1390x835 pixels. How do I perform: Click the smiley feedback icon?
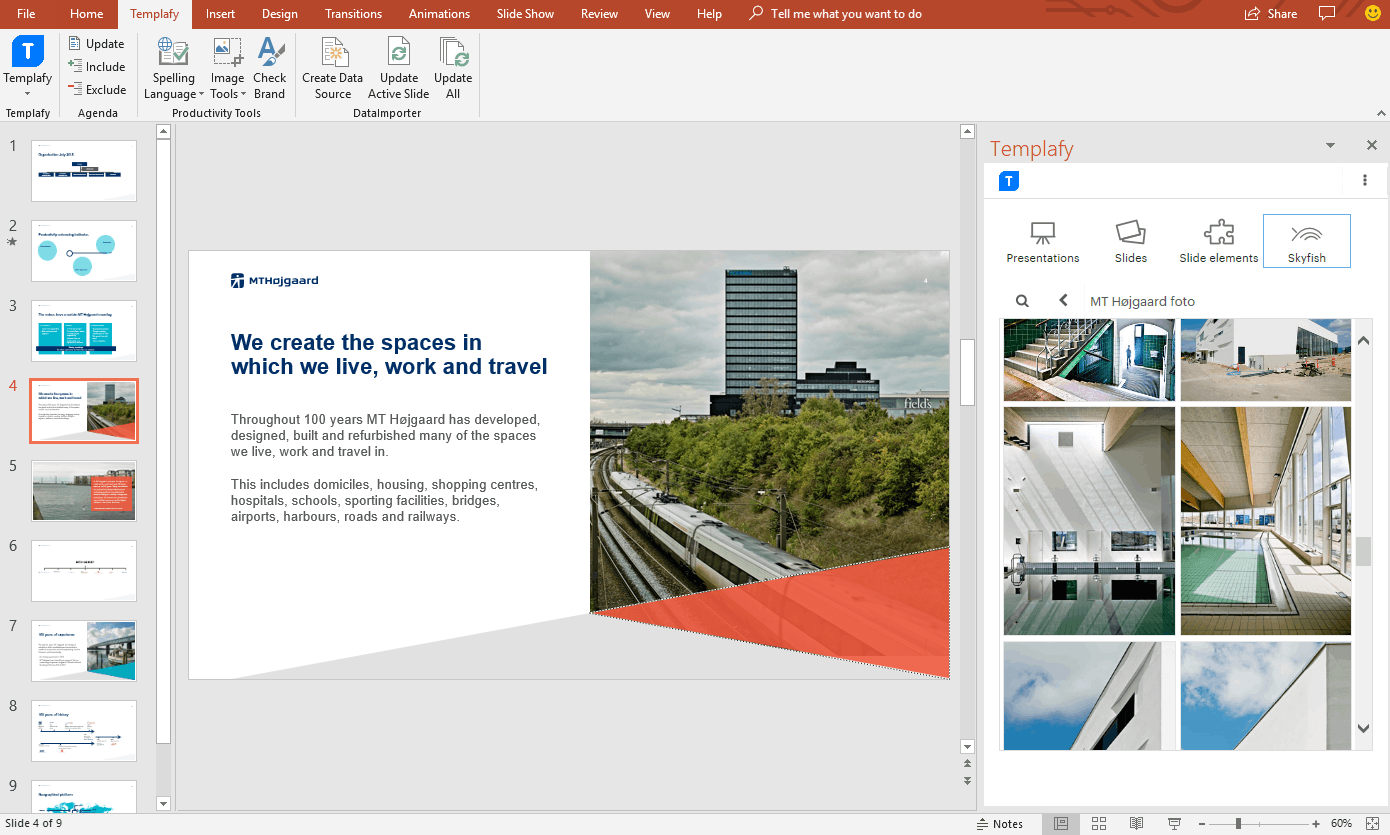(1372, 14)
